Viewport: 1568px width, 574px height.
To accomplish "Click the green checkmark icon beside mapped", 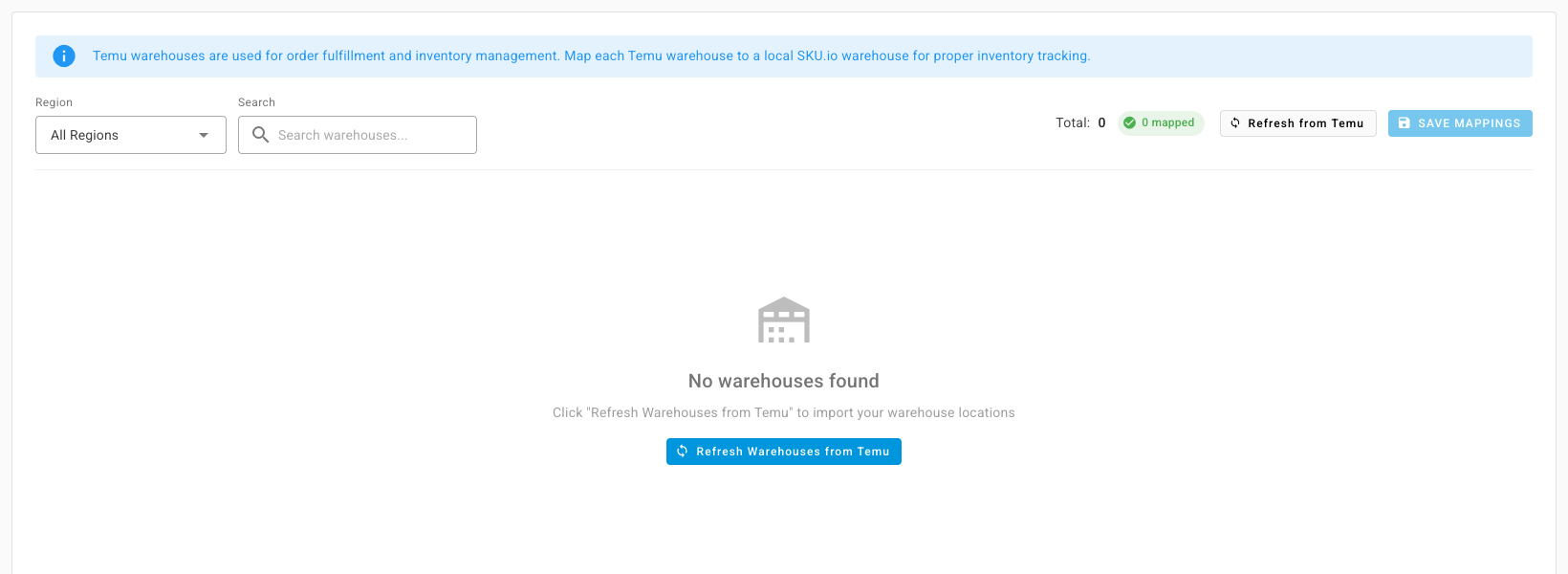I will (x=1130, y=122).
